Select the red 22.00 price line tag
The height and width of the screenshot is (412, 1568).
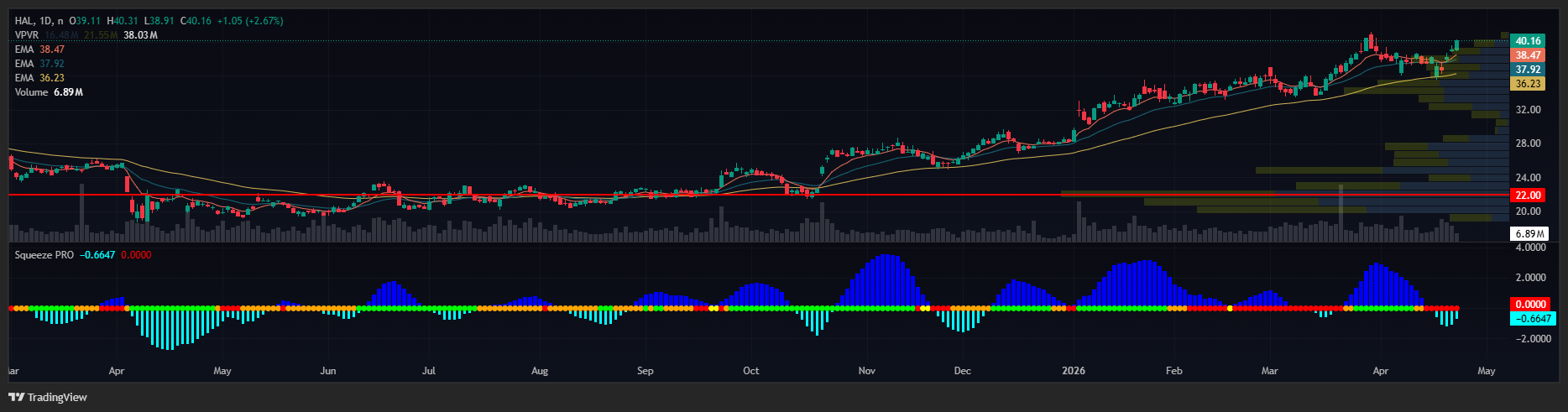coord(1528,195)
